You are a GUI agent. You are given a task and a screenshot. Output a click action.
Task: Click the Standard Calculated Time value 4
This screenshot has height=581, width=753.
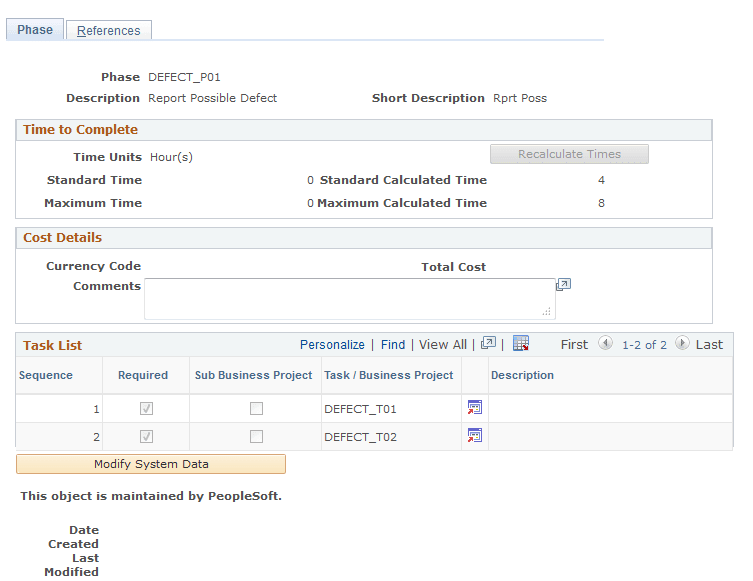[601, 180]
